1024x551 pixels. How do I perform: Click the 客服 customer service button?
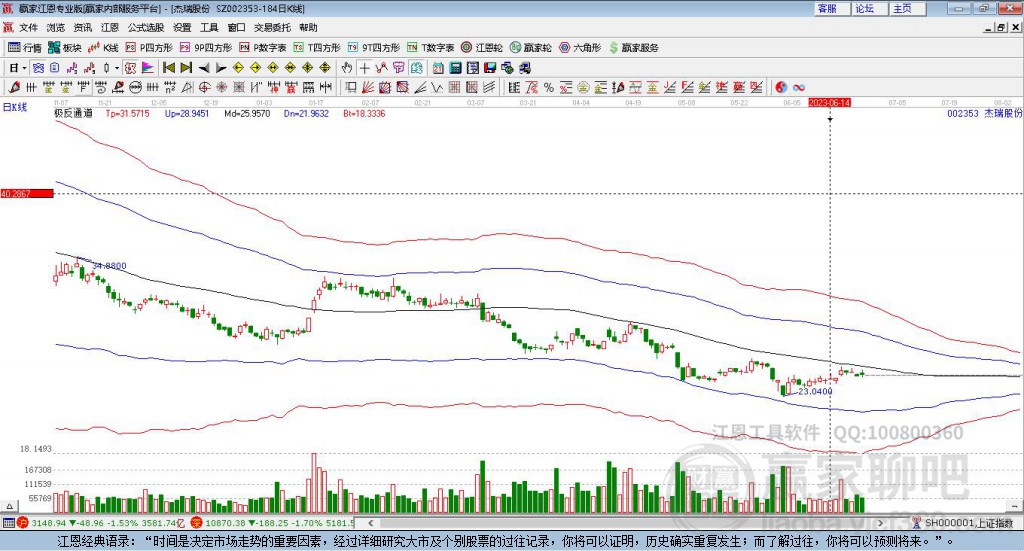pyautogui.click(x=832, y=8)
